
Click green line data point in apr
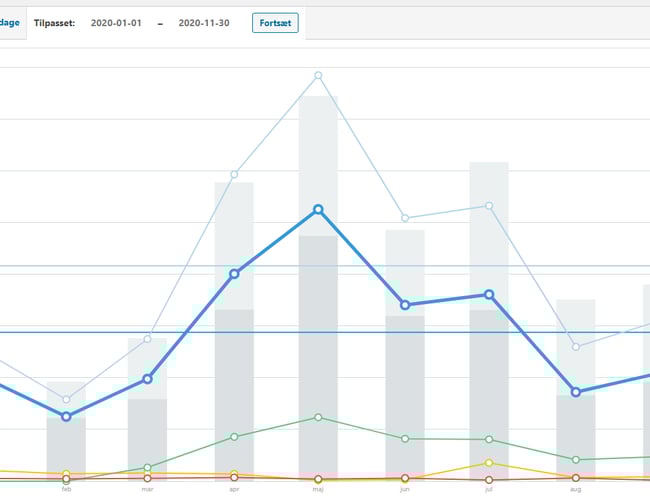tap(234, 436)
